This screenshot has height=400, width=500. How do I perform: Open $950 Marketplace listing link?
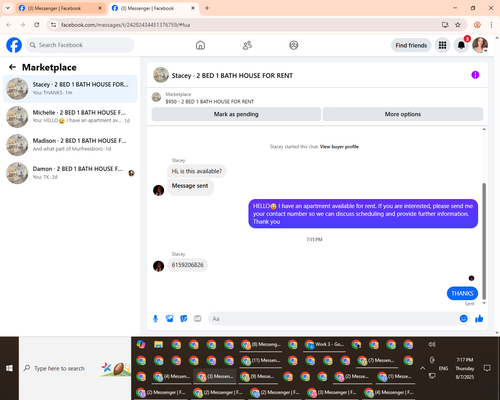[x=210, y=101]
